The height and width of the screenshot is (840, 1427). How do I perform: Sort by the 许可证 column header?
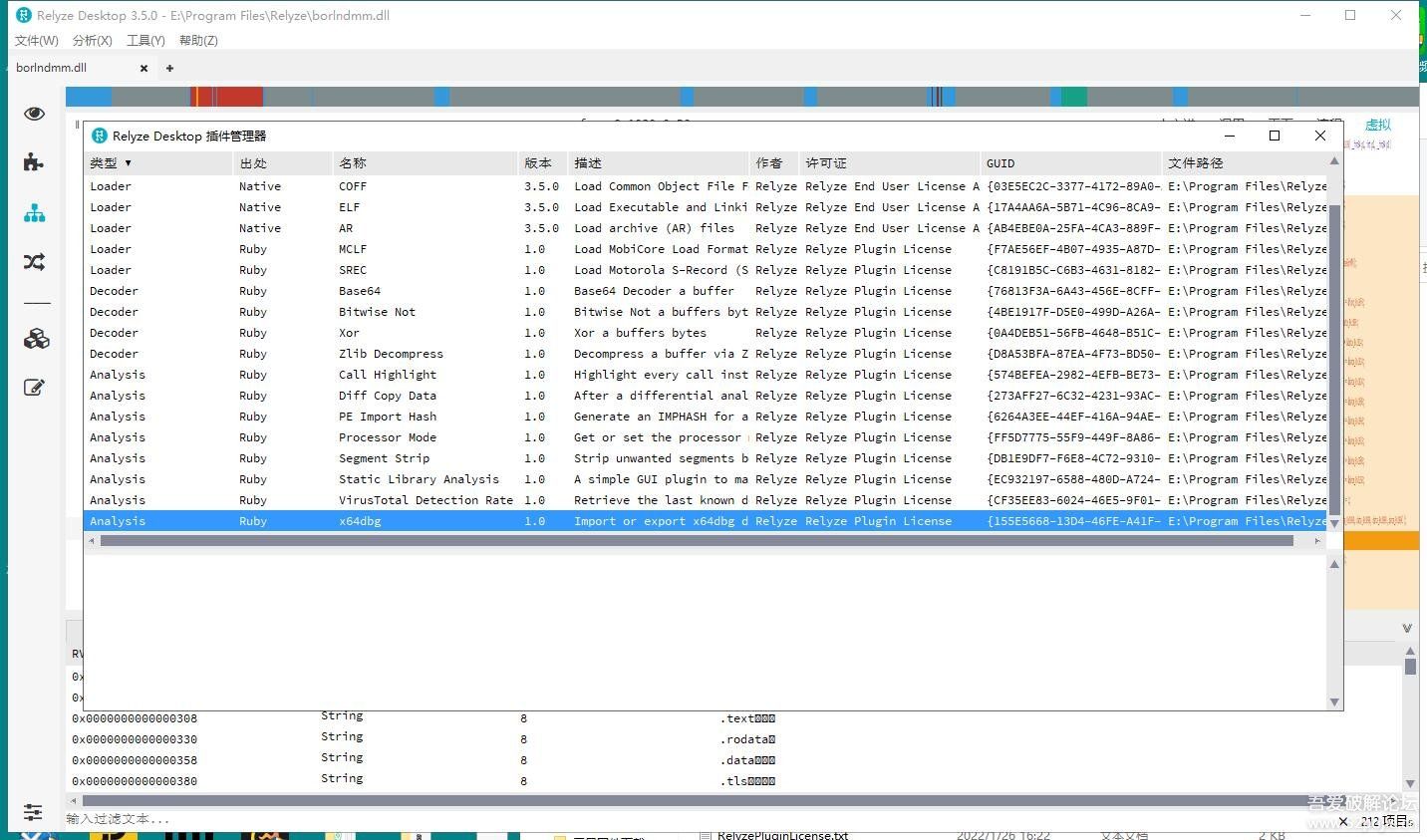890,162
